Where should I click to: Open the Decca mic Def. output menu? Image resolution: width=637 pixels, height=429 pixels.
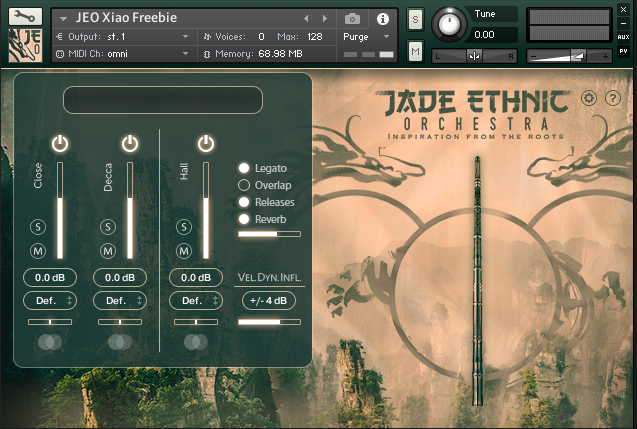[120, 301]
